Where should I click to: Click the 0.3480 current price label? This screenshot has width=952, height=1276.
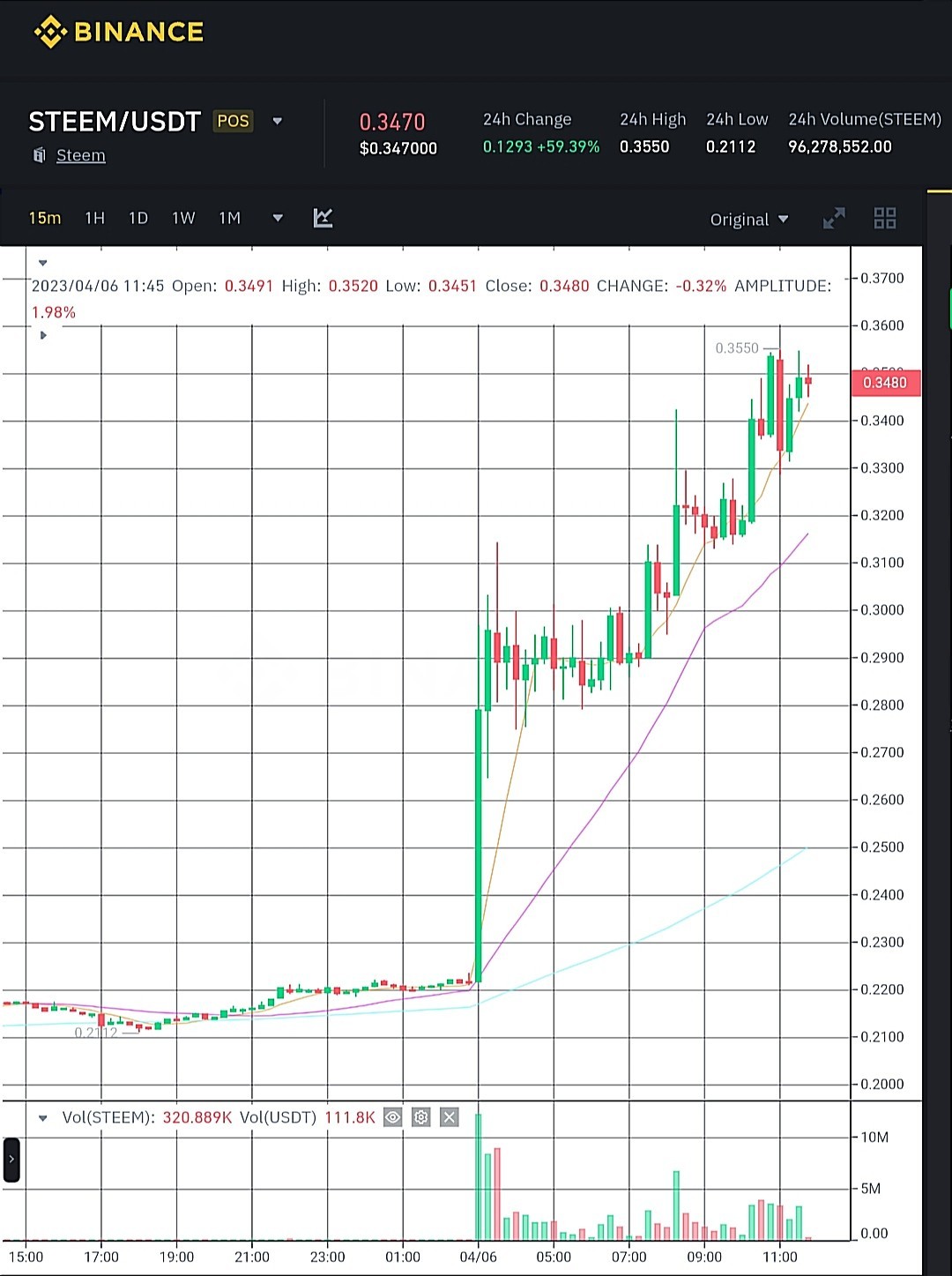(x=885, y=383)
